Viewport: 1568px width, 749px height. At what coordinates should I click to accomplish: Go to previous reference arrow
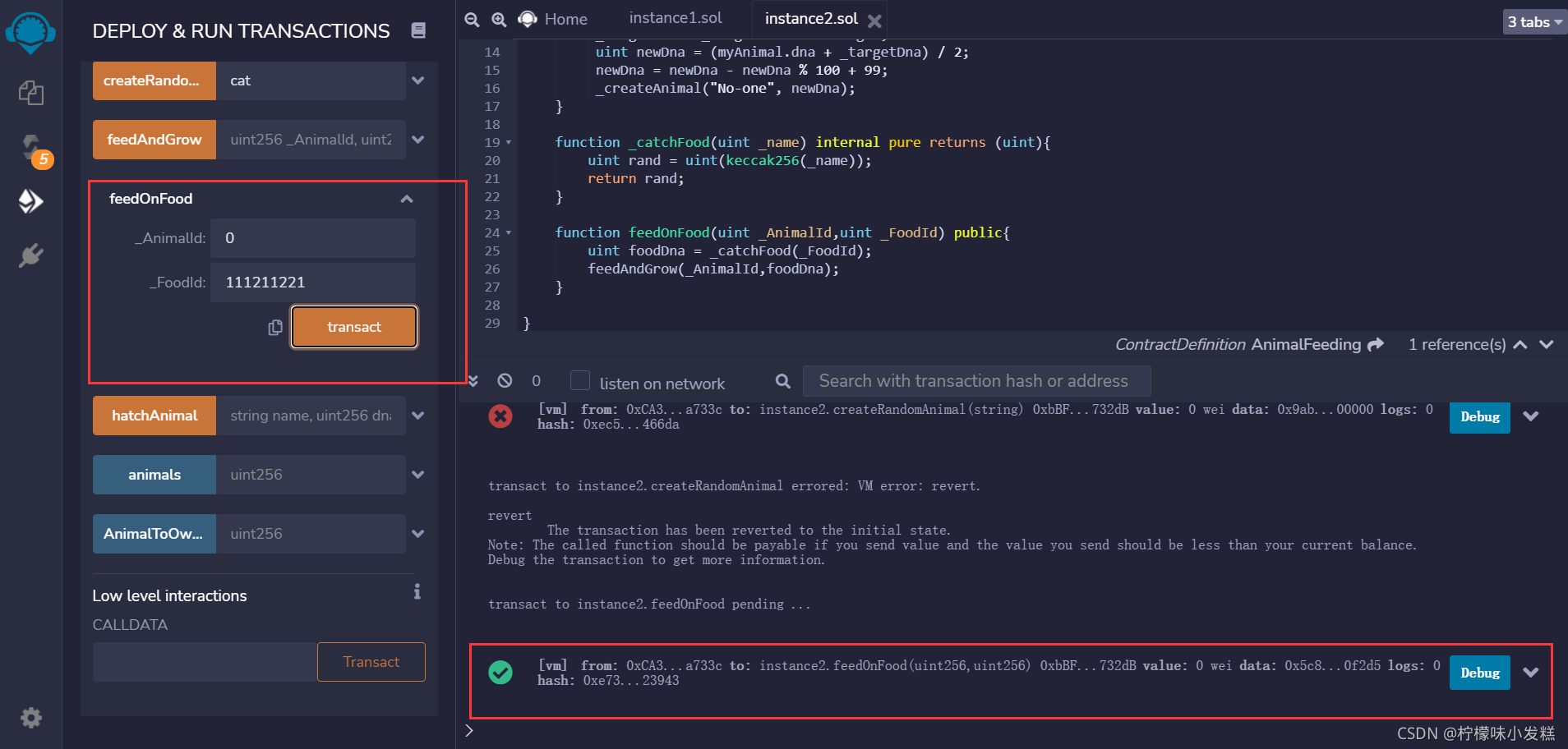tap(1520, 344)
